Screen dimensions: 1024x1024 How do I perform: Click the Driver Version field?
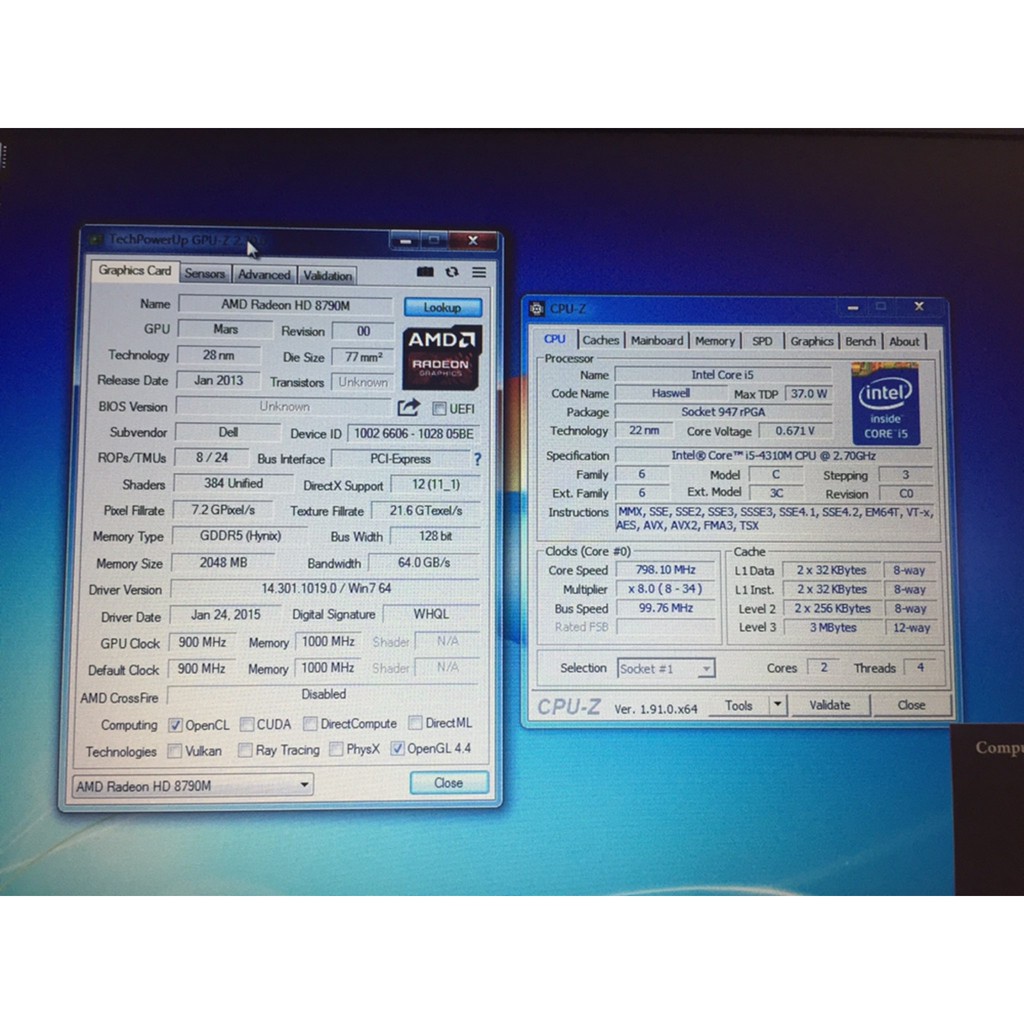tap(324, 589)
